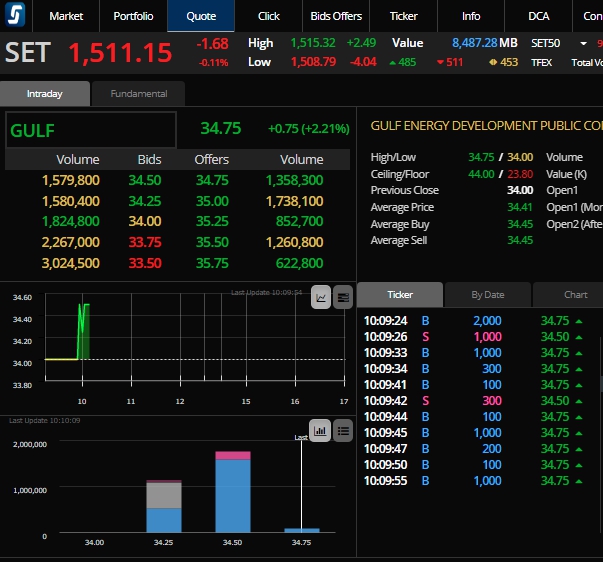Click the decliners count 511
603x562 pixels.
450,62
